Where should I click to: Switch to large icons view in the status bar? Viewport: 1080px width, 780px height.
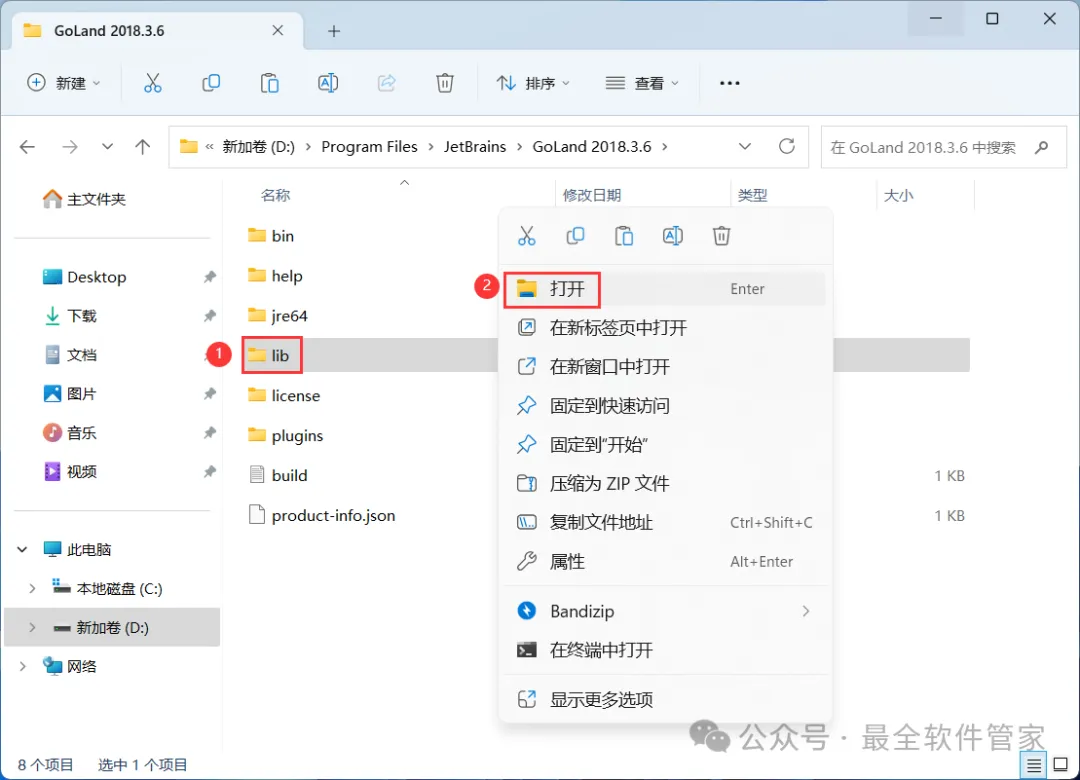[1061, 765]
